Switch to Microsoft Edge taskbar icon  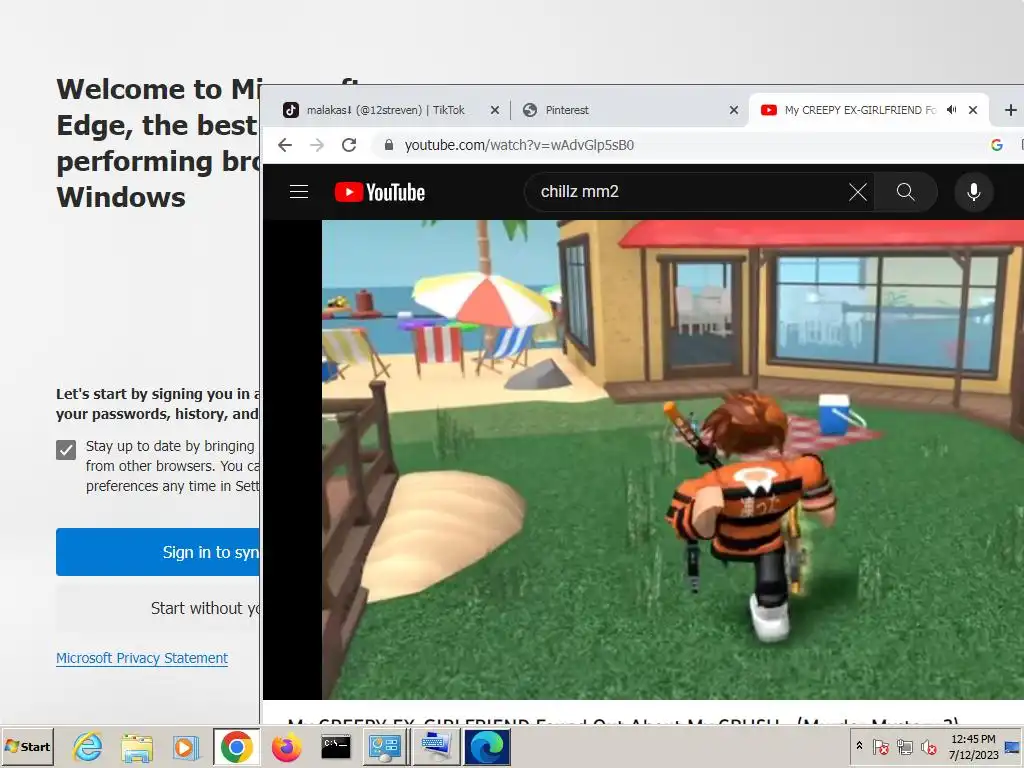click(x=486, y=746)
